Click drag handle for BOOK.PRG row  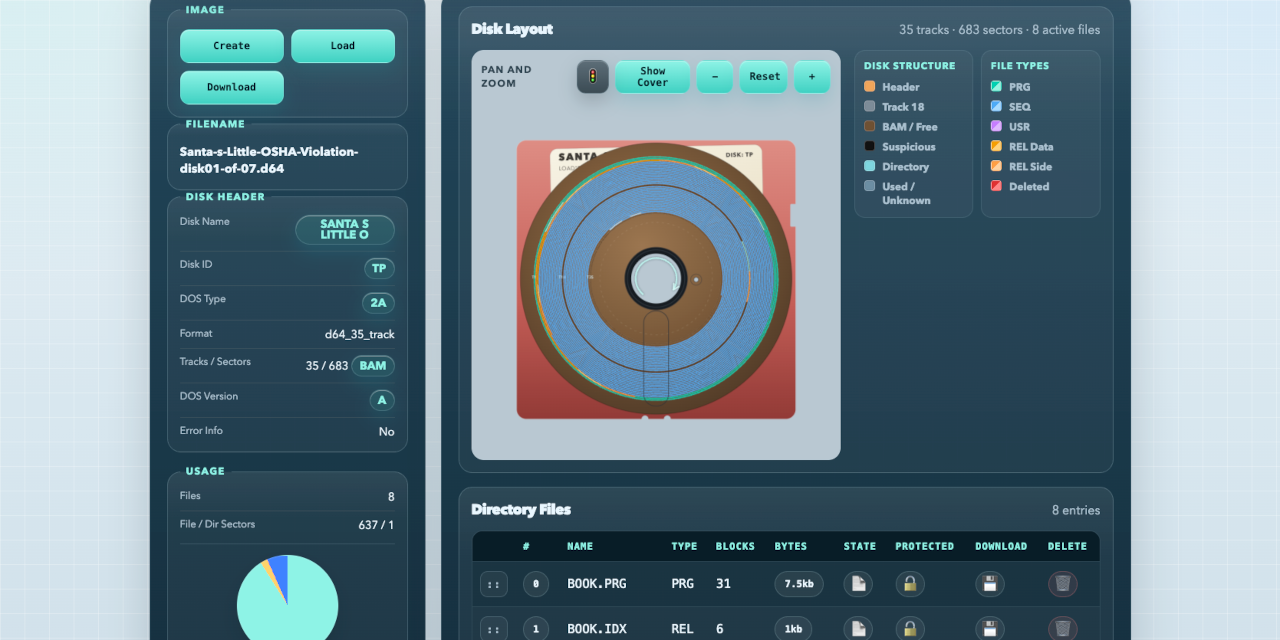point(493,584)
